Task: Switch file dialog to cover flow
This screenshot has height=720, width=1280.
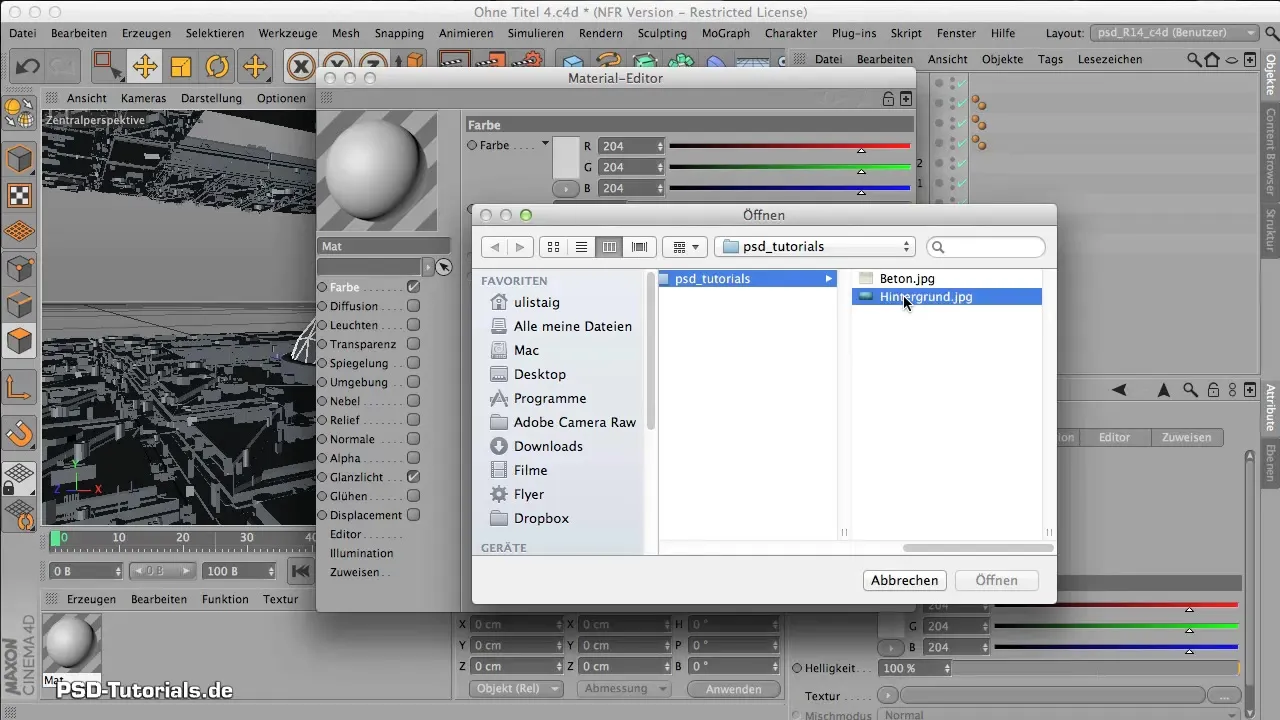Action: pyautogui.click(x=640, y=247)
